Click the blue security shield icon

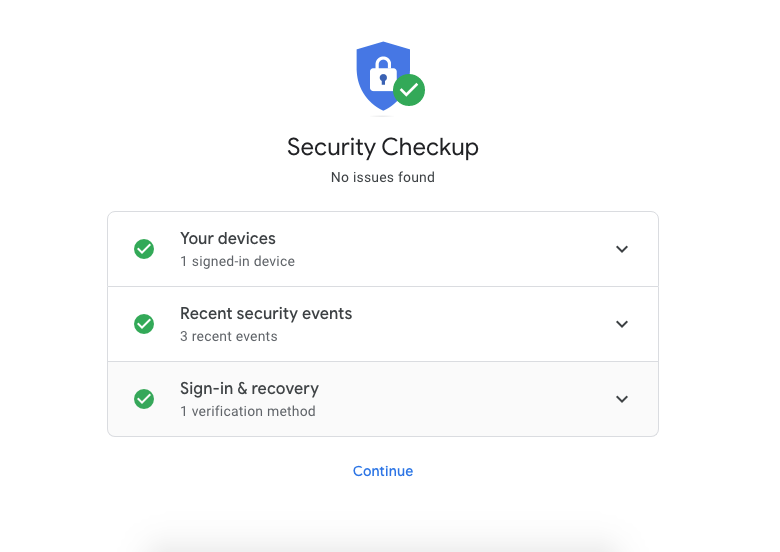tap(384, 76)
